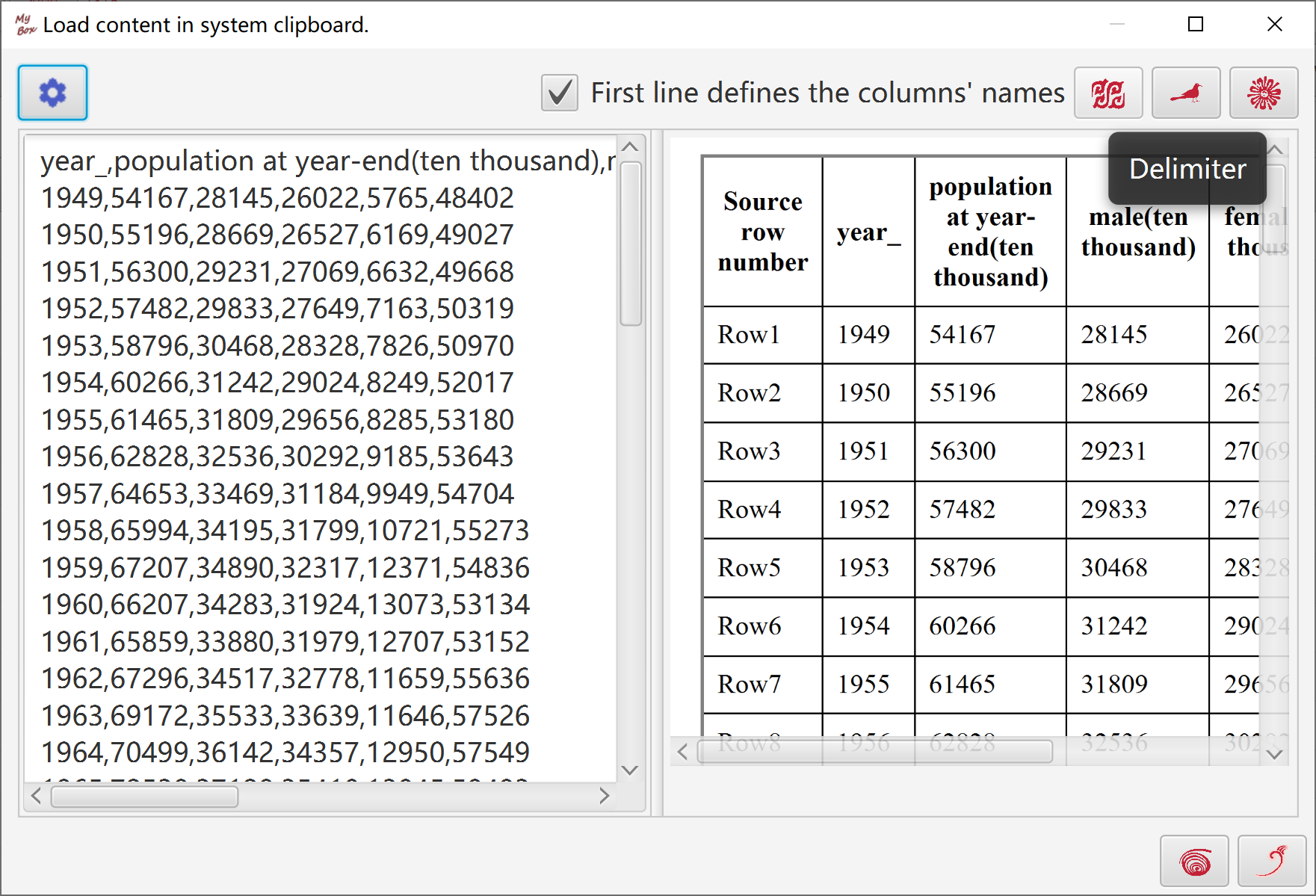Viewport: 1316px width, 896px height.
Task: Click the male cell 29833
Action: tap(1137, 510)
